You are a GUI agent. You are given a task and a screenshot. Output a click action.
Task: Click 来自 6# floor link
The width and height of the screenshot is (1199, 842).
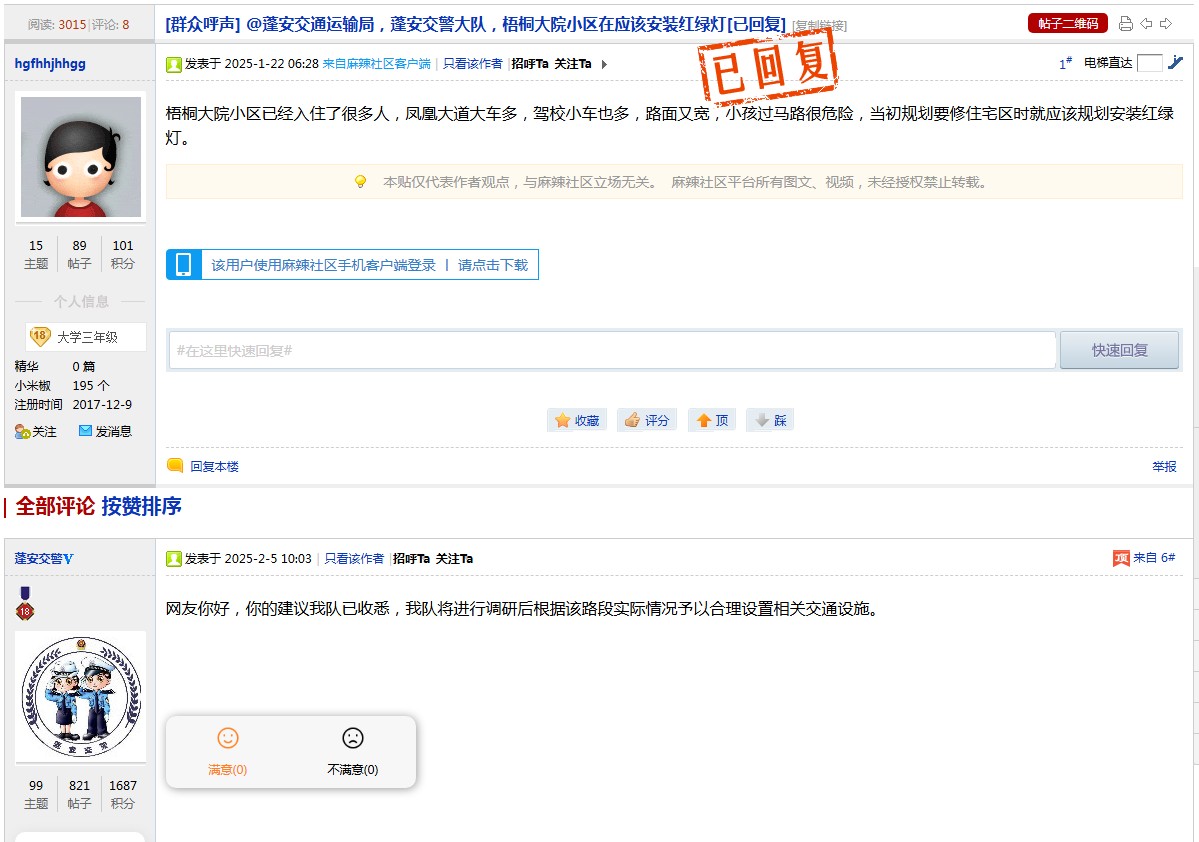pos(1154,558)
